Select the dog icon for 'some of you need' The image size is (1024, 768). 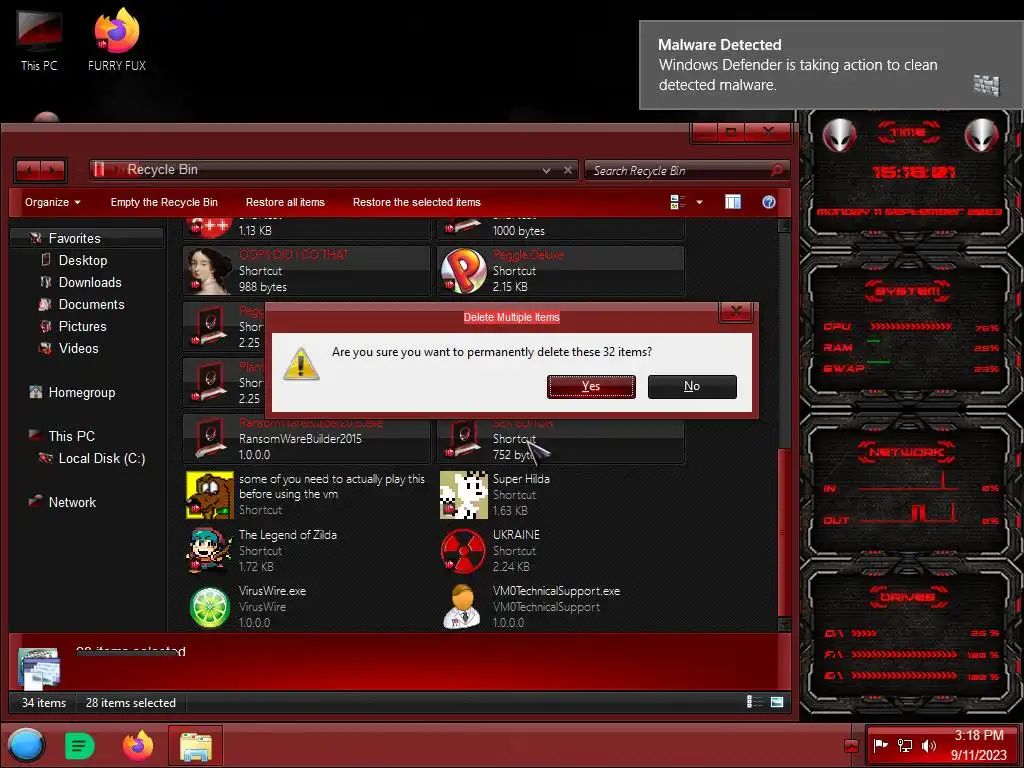(x=210, y=495)
